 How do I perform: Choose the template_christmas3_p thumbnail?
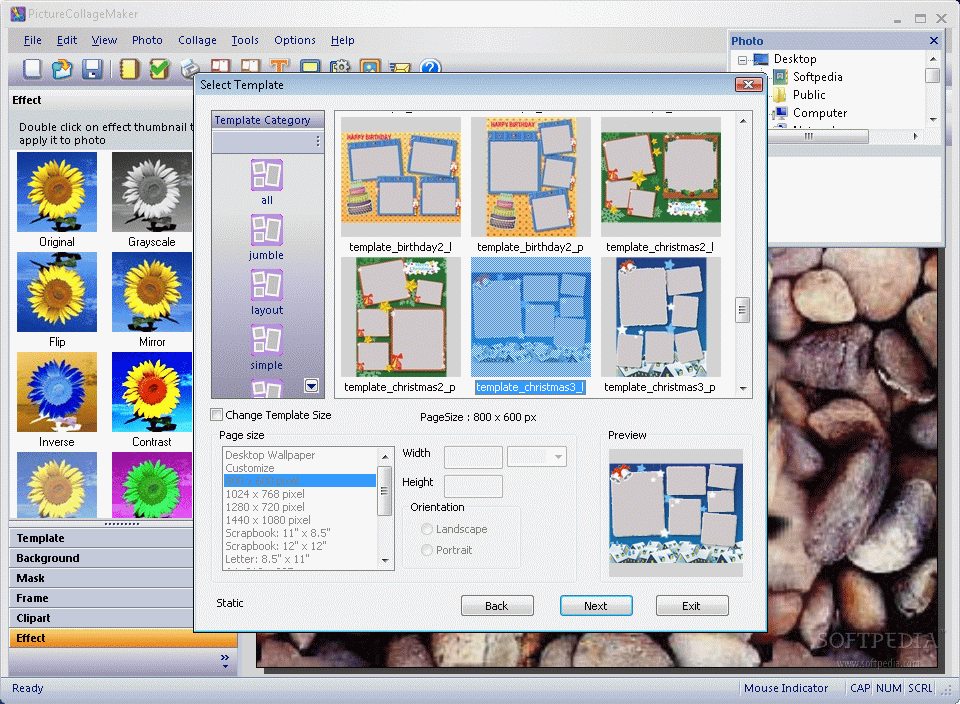661,317
